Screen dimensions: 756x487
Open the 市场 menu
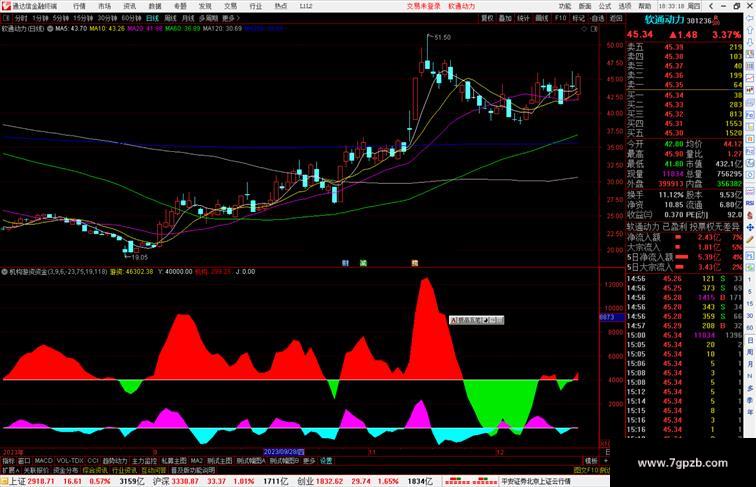click(104, 6)
